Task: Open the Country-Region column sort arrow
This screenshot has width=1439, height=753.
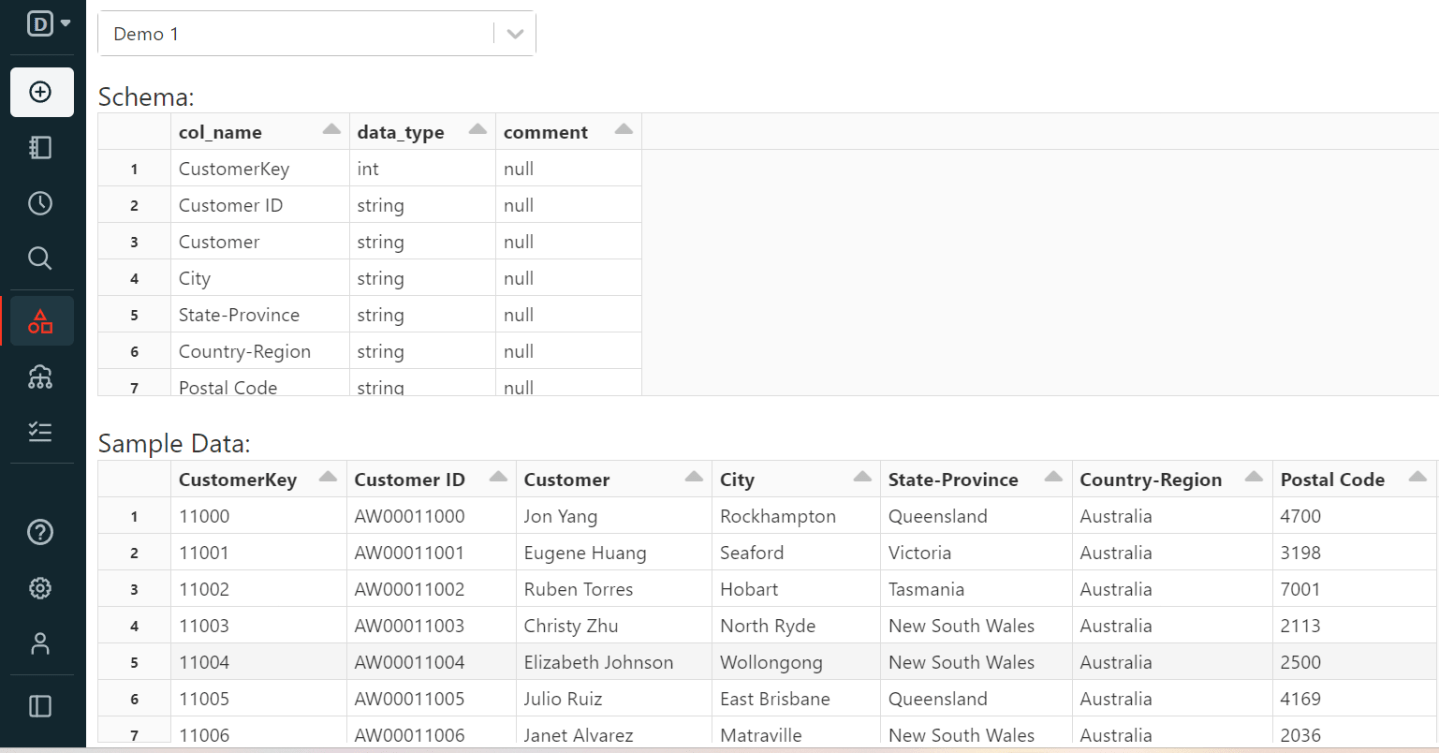Action: click(1254, 477)
